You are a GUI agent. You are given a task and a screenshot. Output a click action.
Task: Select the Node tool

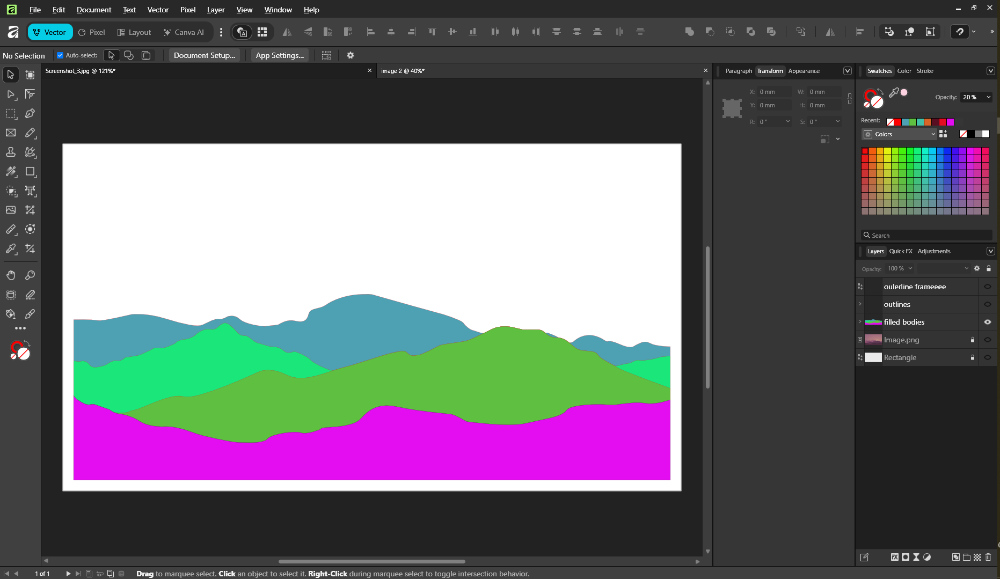(x=11, y=94)
